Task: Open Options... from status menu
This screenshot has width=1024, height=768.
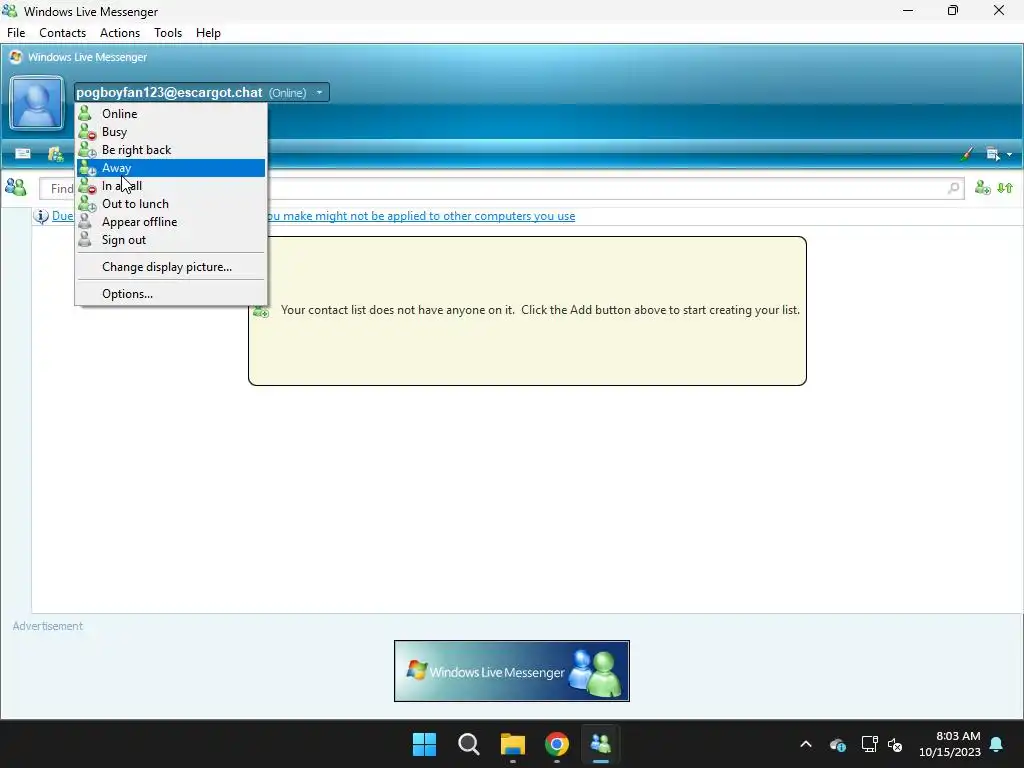Action: click(x=170, y=294)
